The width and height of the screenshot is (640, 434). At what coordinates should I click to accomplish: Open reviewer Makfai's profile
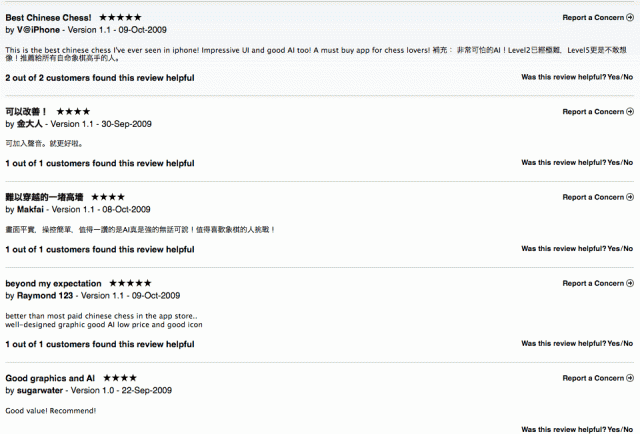pyautogui.click(x=31, y=210)
